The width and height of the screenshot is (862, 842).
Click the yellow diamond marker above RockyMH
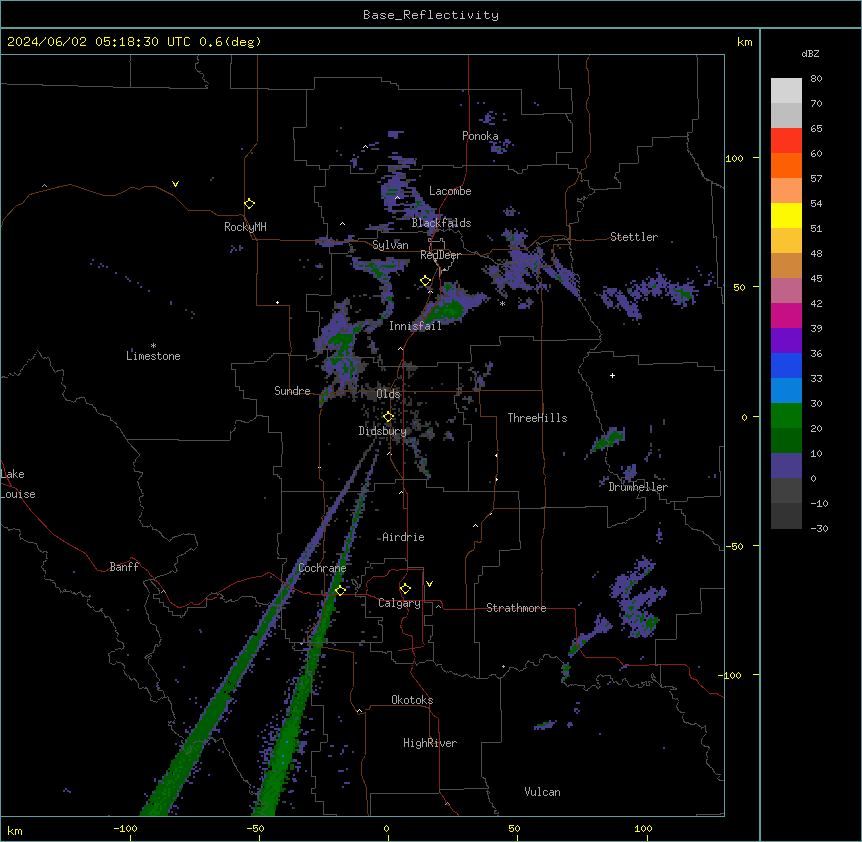coord(249,203)
